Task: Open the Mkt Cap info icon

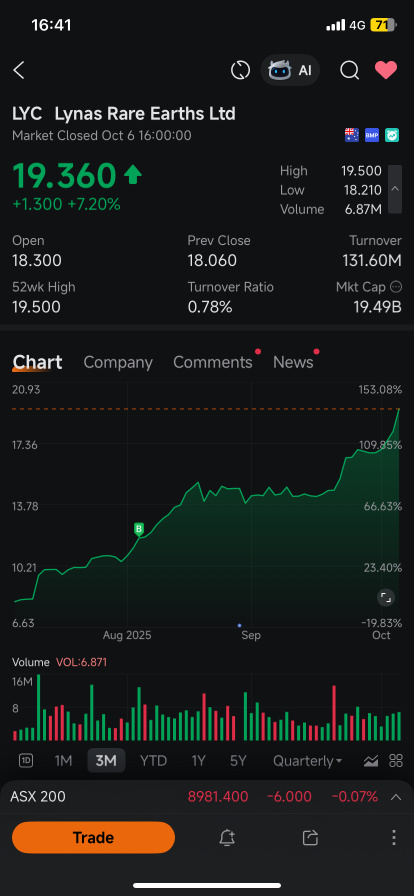Action: pos(395,287)
